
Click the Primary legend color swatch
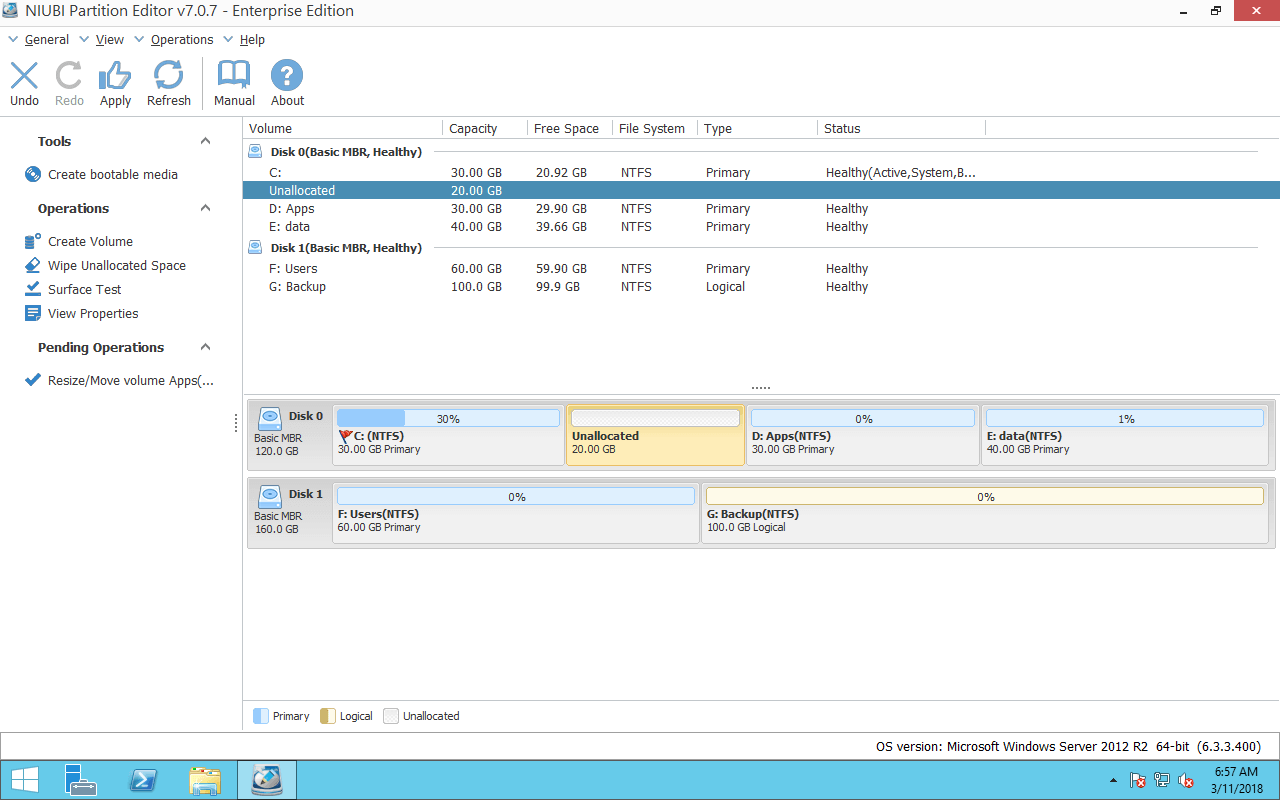[261, 716]
